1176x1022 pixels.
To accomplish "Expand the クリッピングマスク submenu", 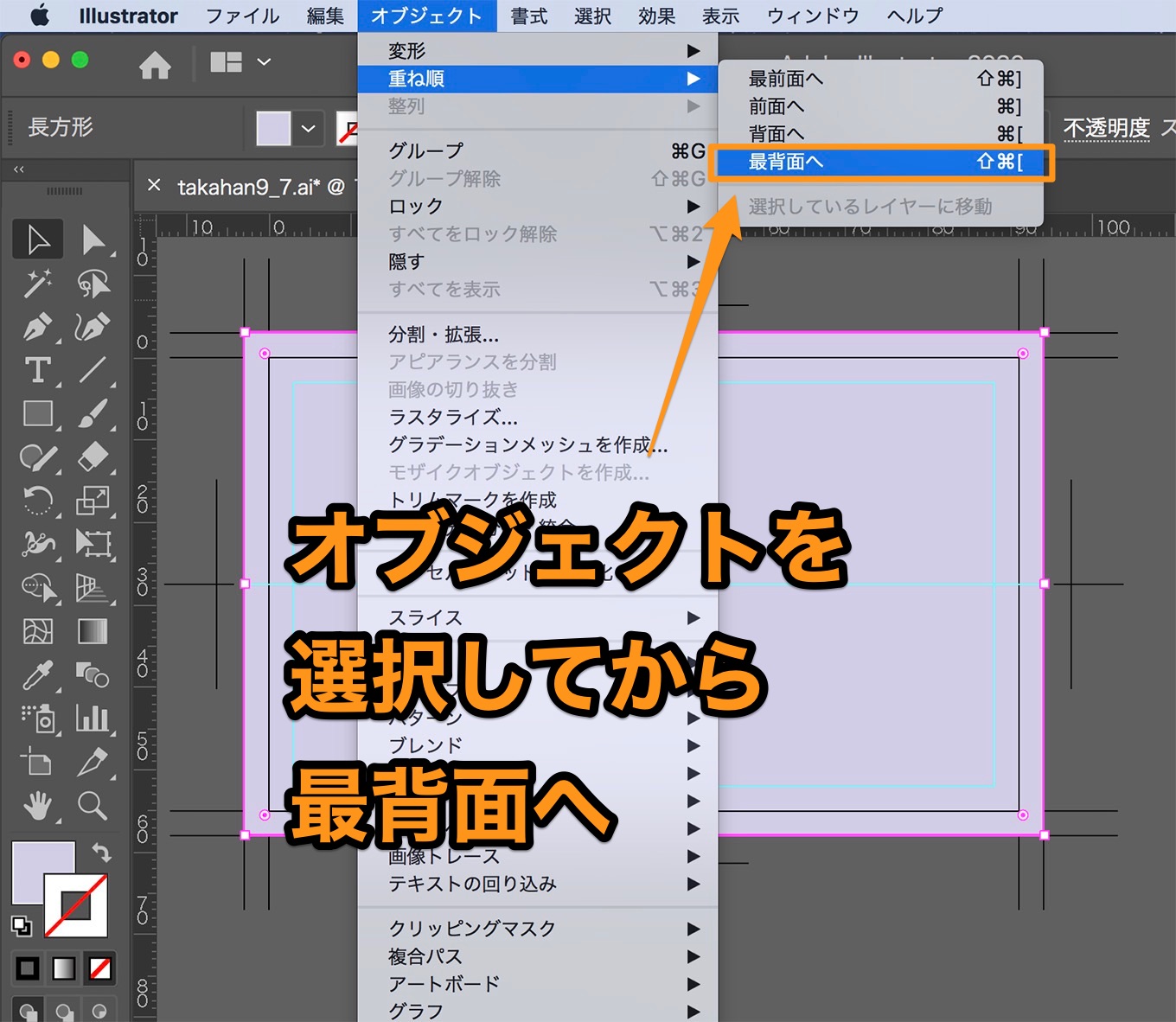I will coord(538,929).
